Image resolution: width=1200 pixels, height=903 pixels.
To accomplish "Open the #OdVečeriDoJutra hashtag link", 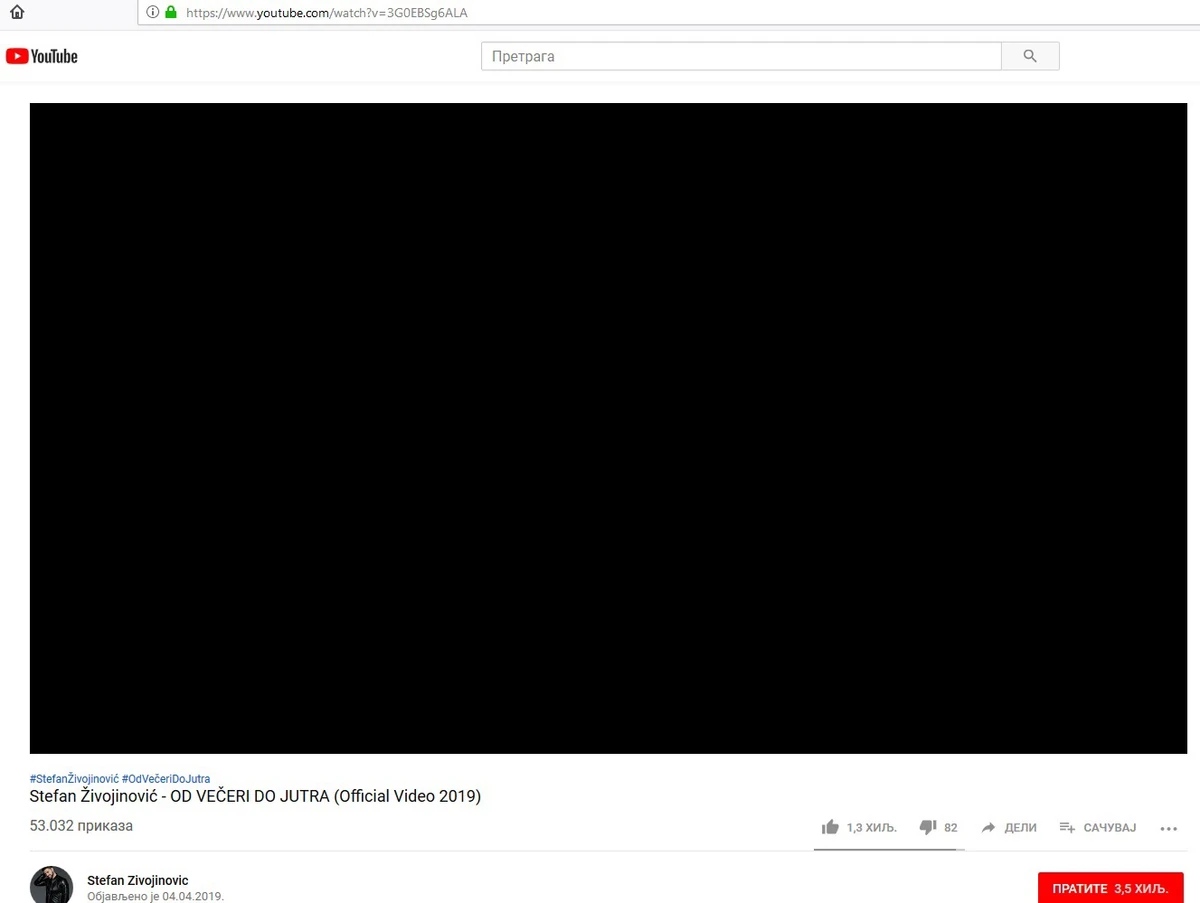I will tap(166, 778).
